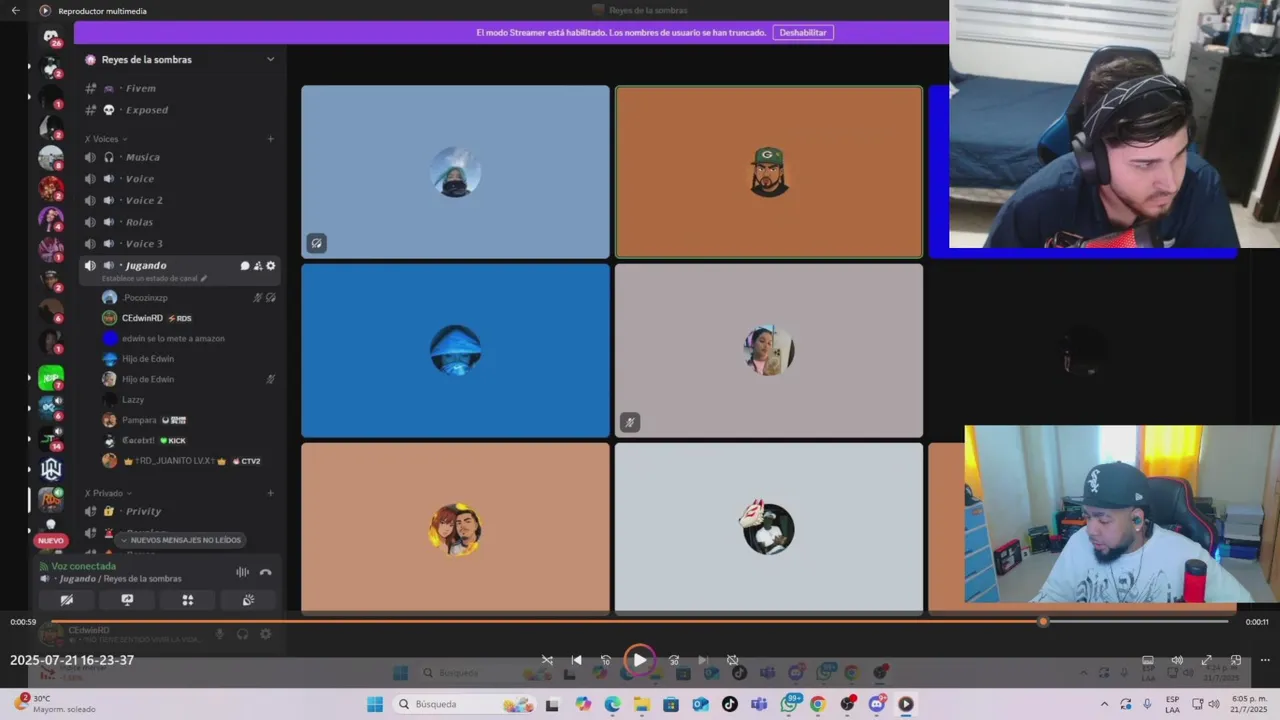Image resolution: width=1280 pixels, height=720 pixels.
Task: Toggle repeat mode in the media player
Action: [733, 660]
